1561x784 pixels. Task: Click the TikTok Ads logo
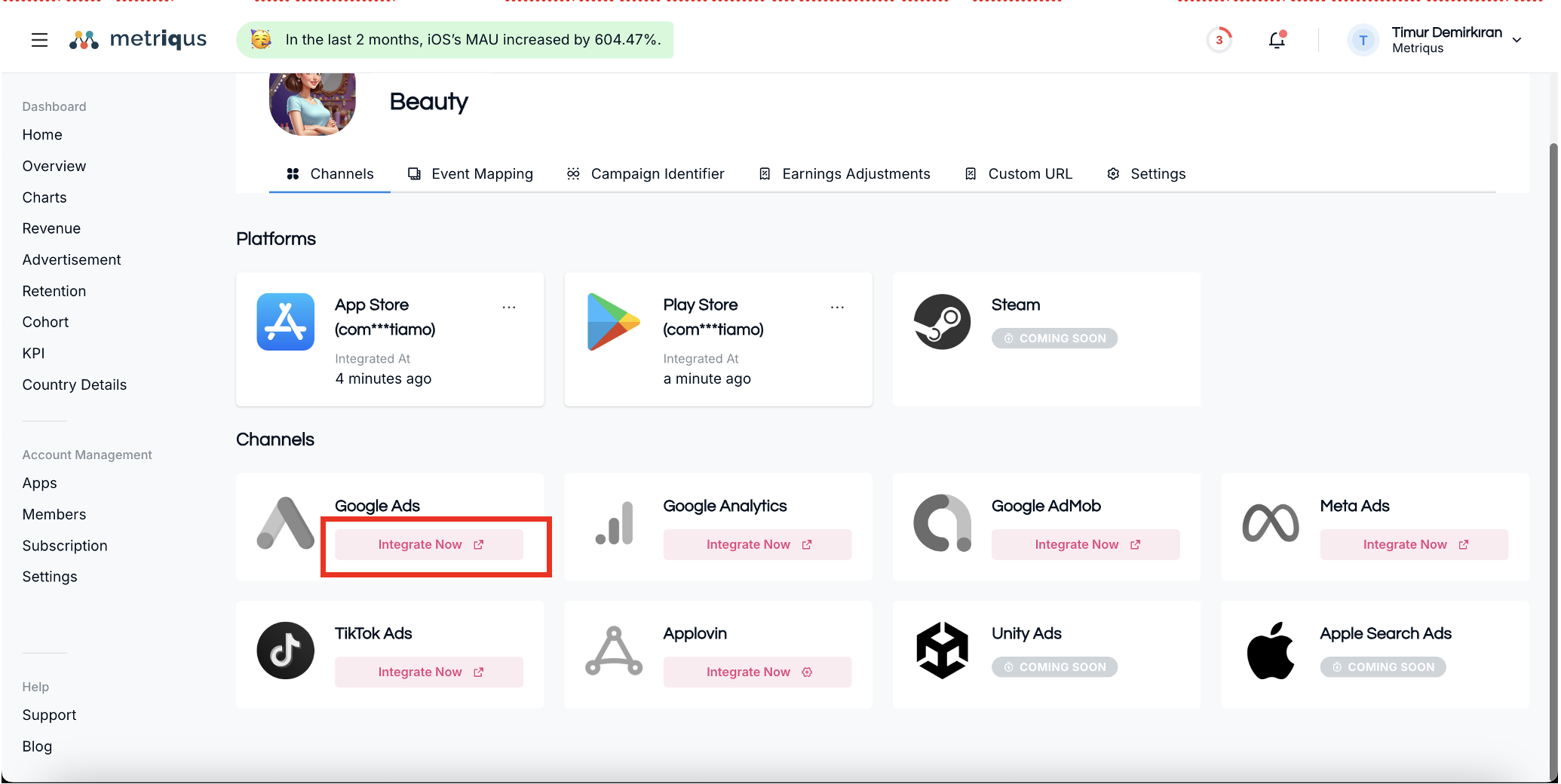coord(286,651)
